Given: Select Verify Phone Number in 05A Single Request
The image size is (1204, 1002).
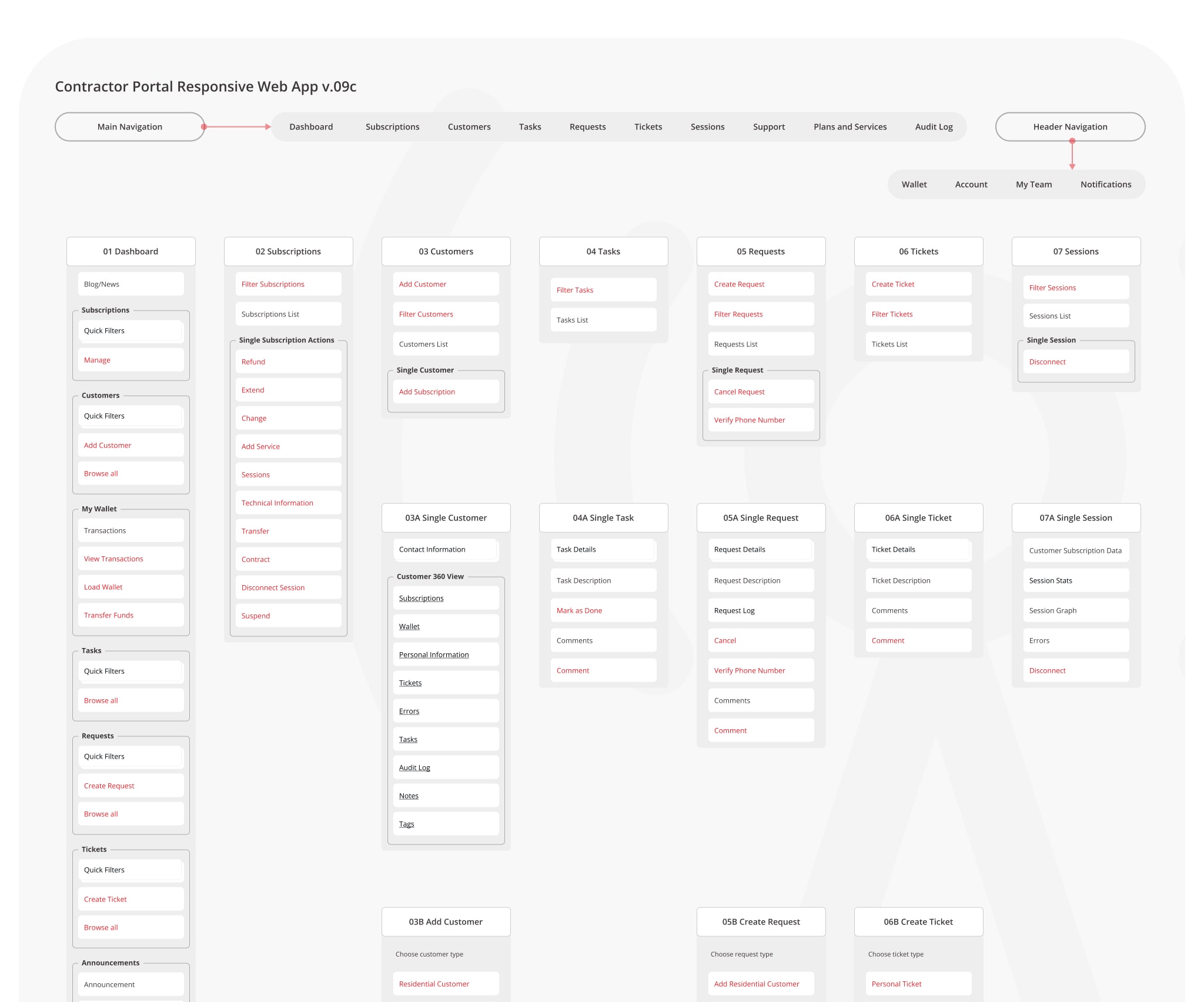Looking at the screenshot, I should (749, 671).
